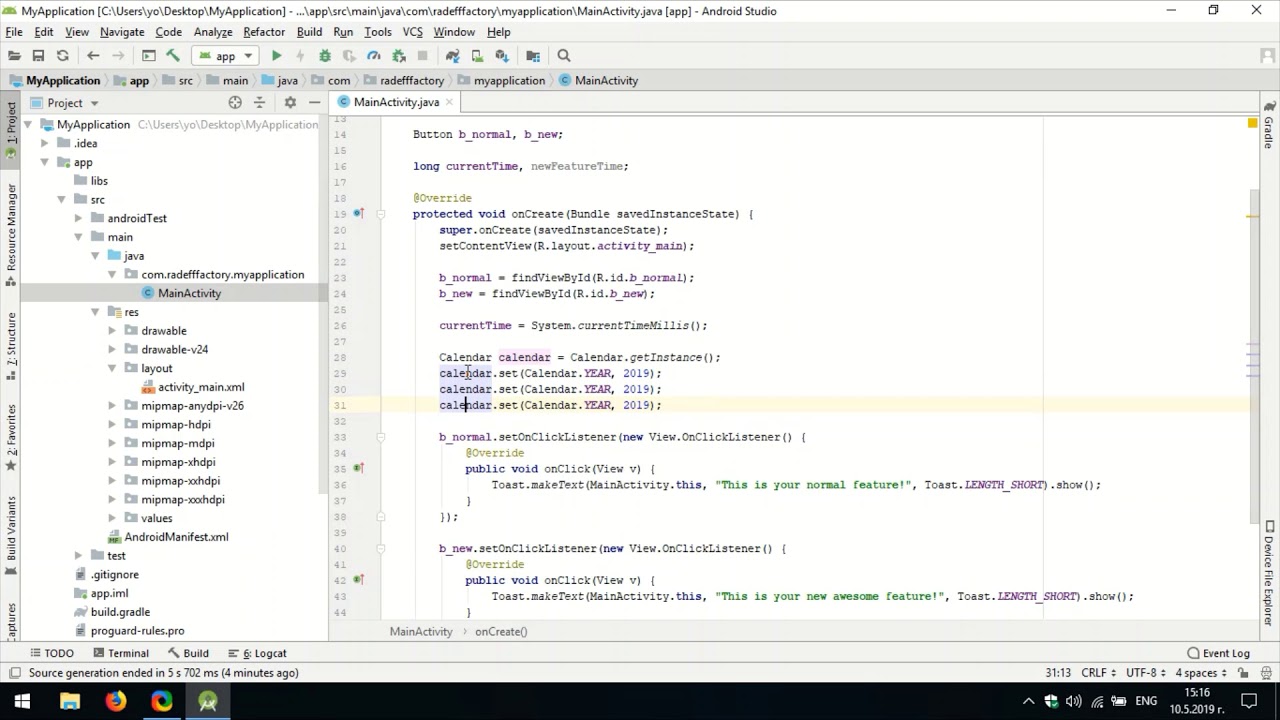Open the AVD Manager icon
The width and height of the screenshot is (1280, 720).
pyautogui.click(x=477, y=56)
